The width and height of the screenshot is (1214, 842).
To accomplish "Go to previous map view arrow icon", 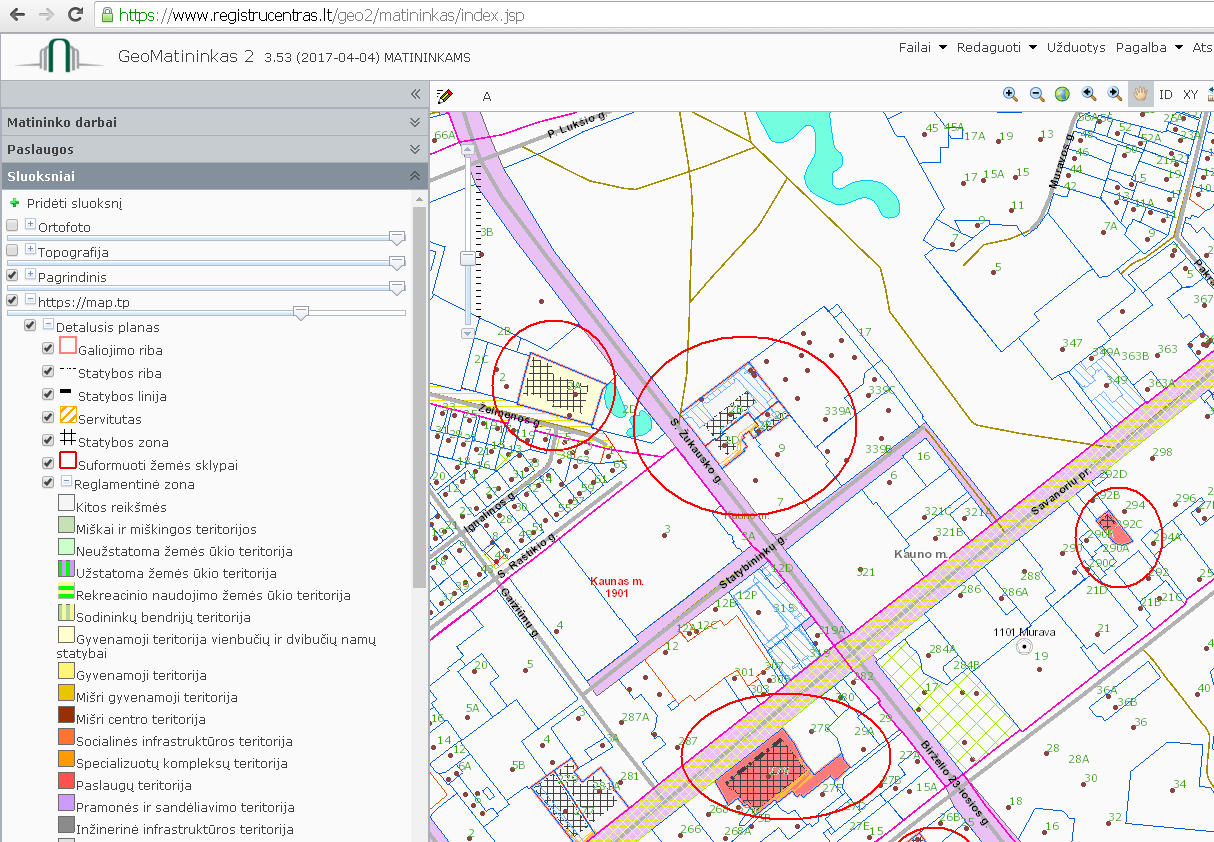I will click(x=1088, y=94).
